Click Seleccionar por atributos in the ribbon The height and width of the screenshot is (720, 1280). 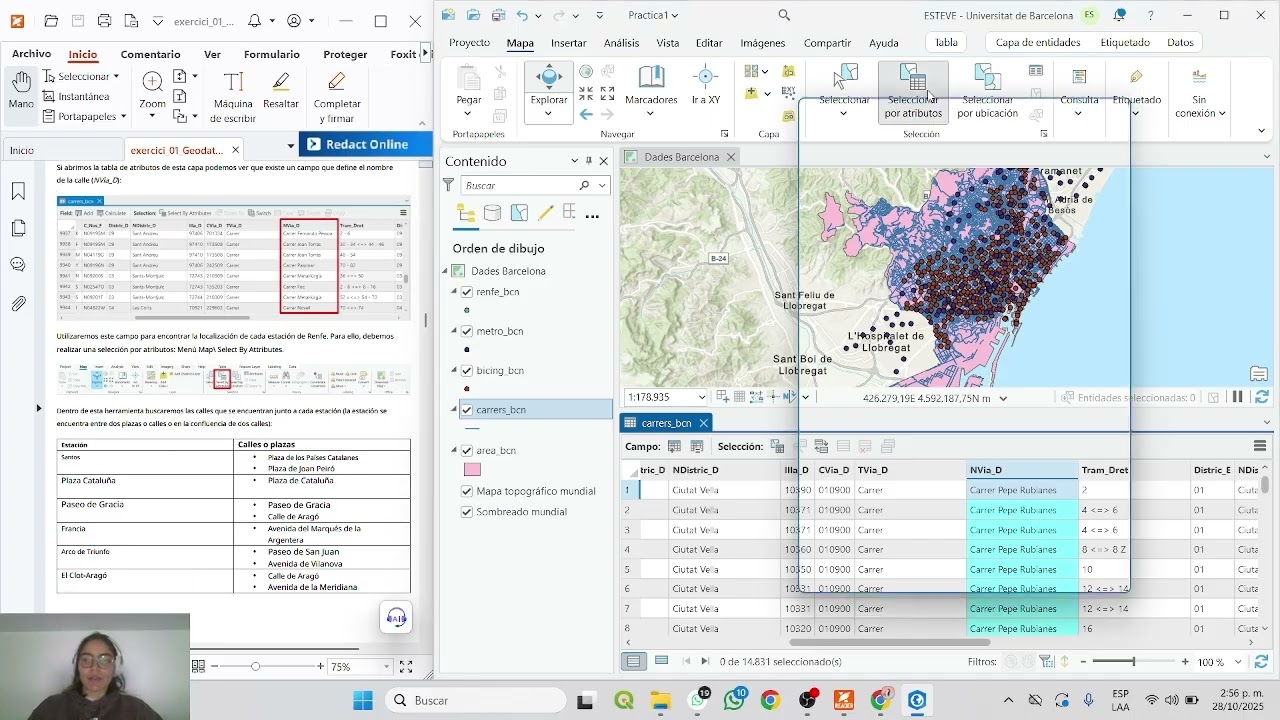pyautogui.click(x=913, y=92)
